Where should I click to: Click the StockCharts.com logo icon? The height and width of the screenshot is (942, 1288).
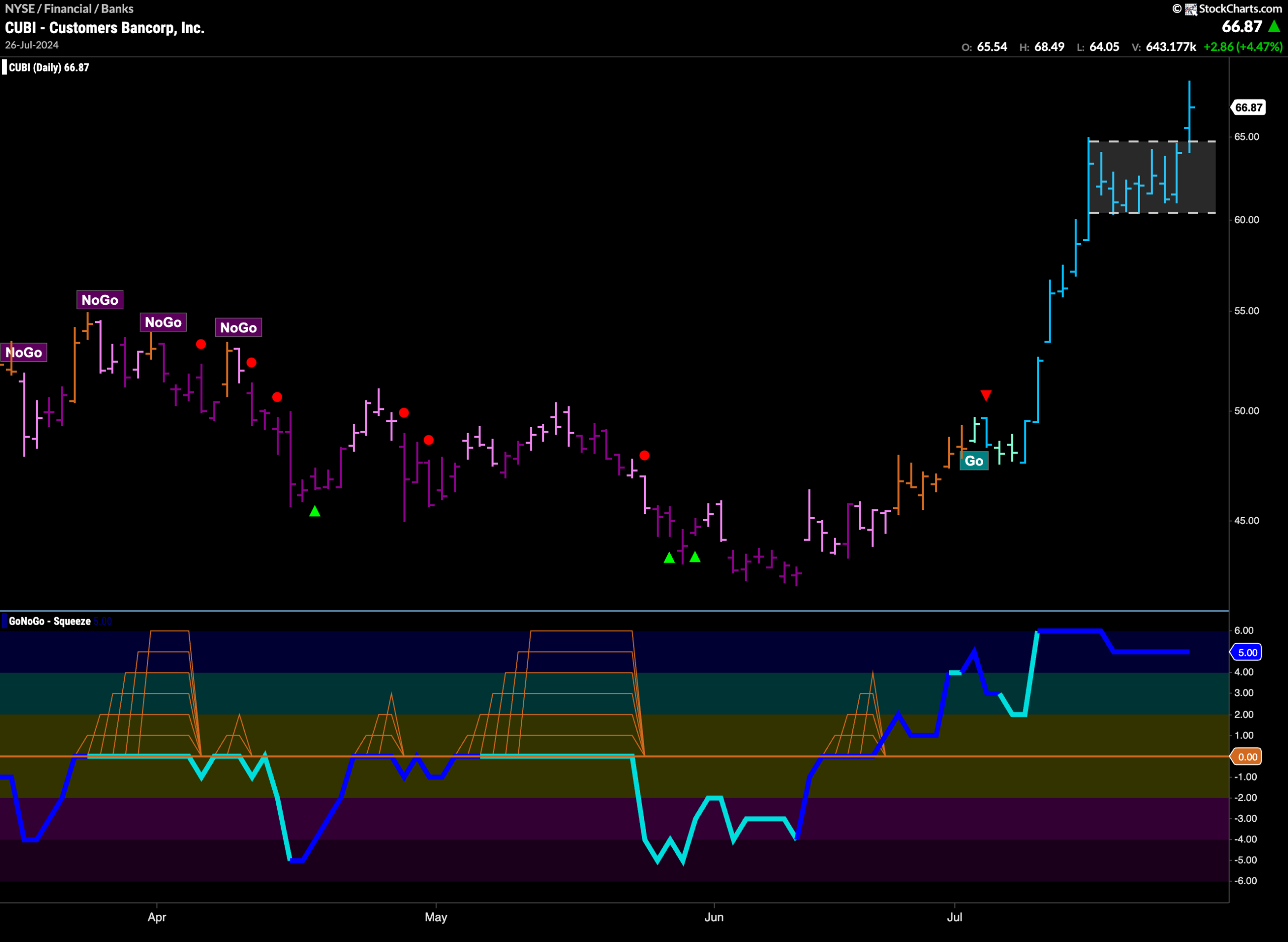[x=1191, y=9]
